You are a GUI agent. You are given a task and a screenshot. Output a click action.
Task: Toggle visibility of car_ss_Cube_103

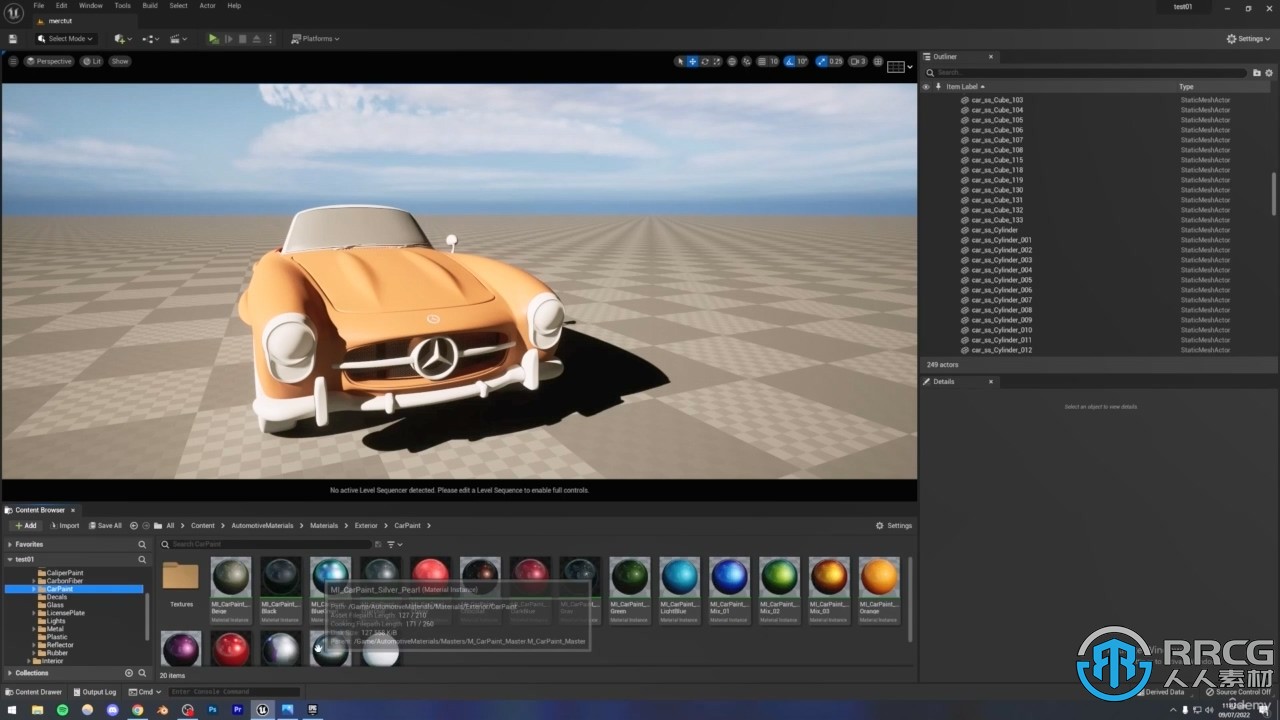[925, 100]
